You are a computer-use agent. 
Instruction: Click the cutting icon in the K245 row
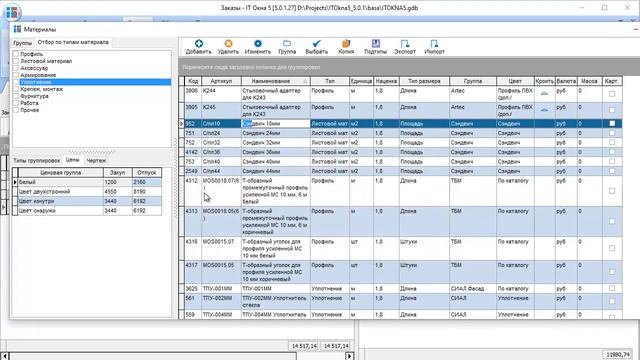pyautogui.click(x=544, y=110)
